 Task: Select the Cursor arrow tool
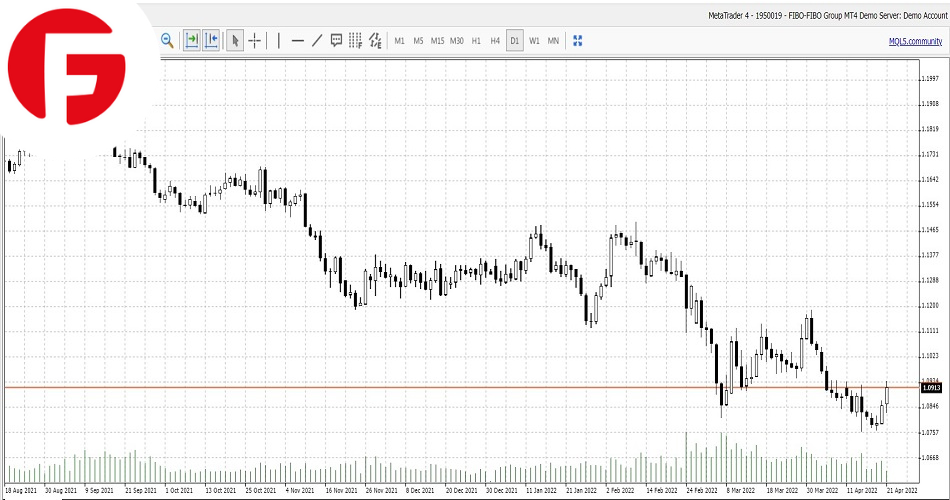tap(235, 41)
